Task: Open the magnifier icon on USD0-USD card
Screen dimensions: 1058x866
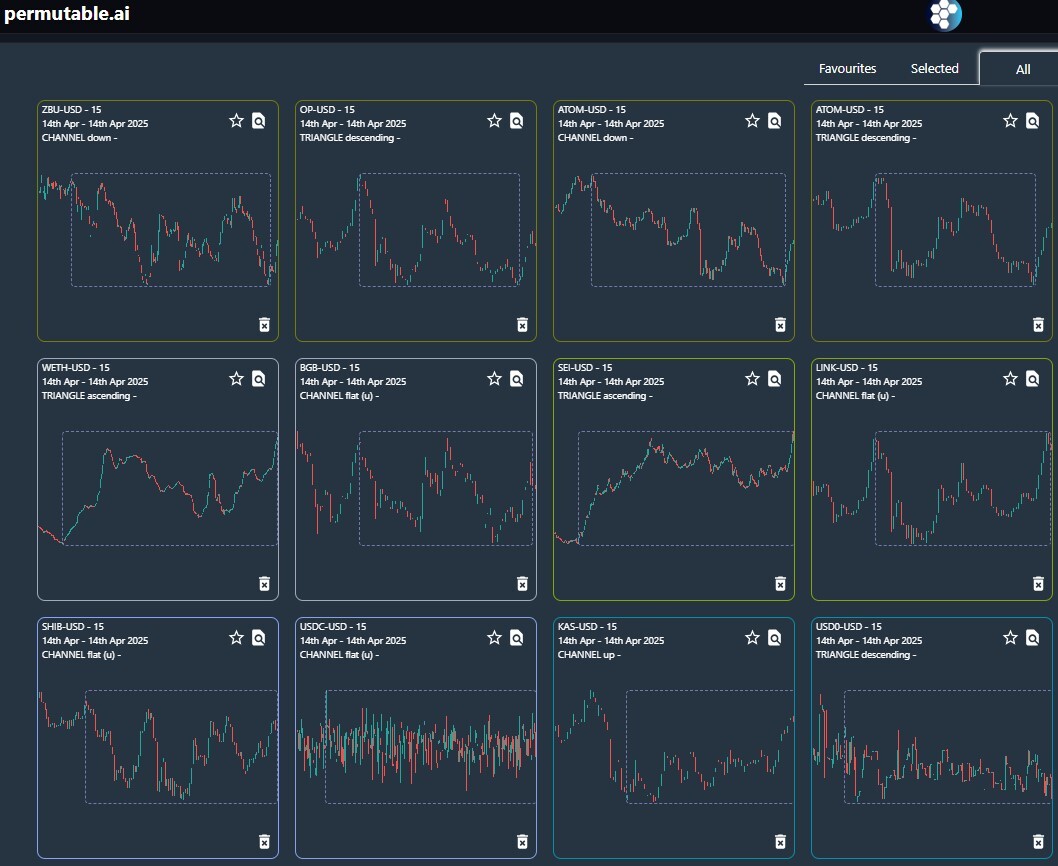Action: [x=1031, y=637]
